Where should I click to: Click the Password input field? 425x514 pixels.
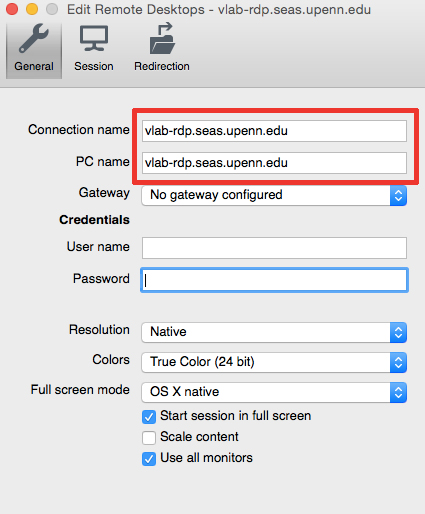click(274, 280)
